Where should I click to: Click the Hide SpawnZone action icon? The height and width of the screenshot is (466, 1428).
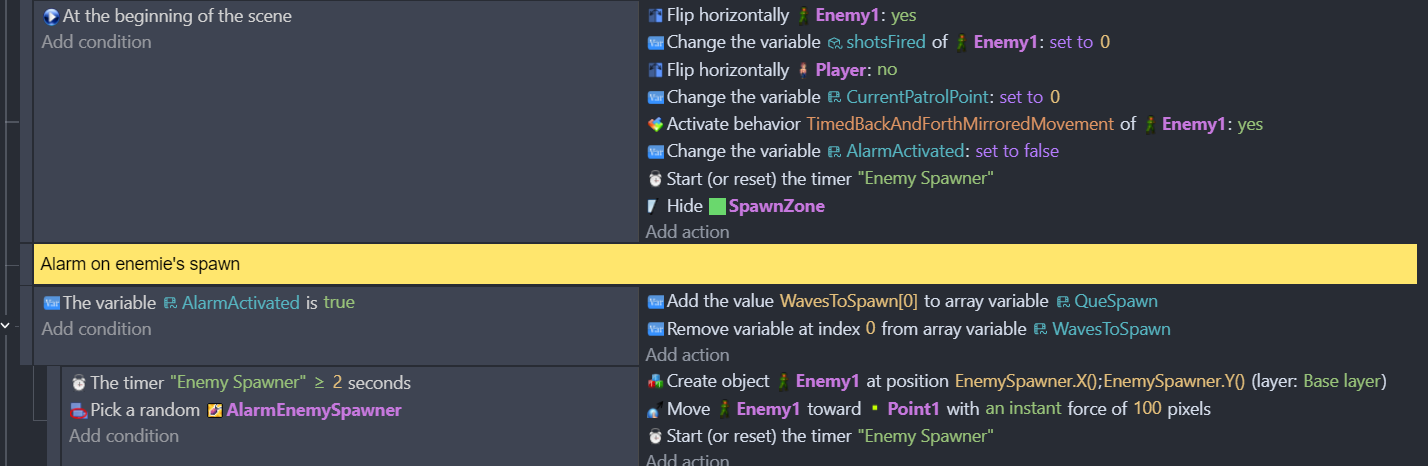pos(655,206)
